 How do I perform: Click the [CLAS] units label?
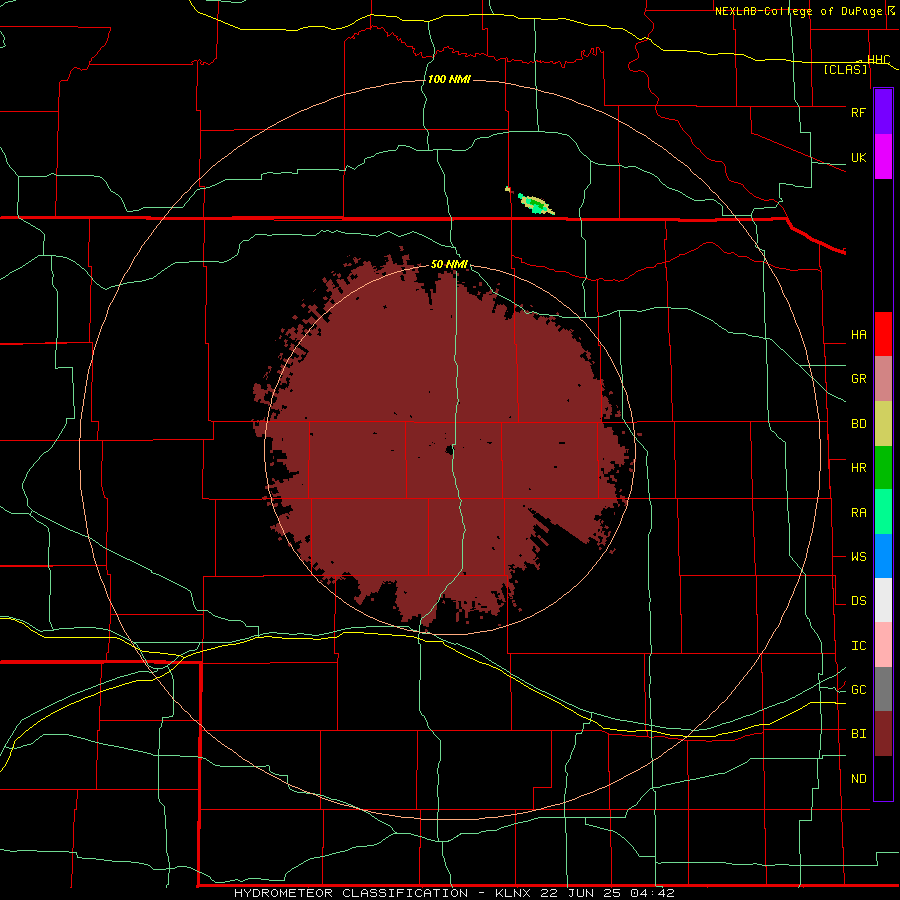pos(845,70)
